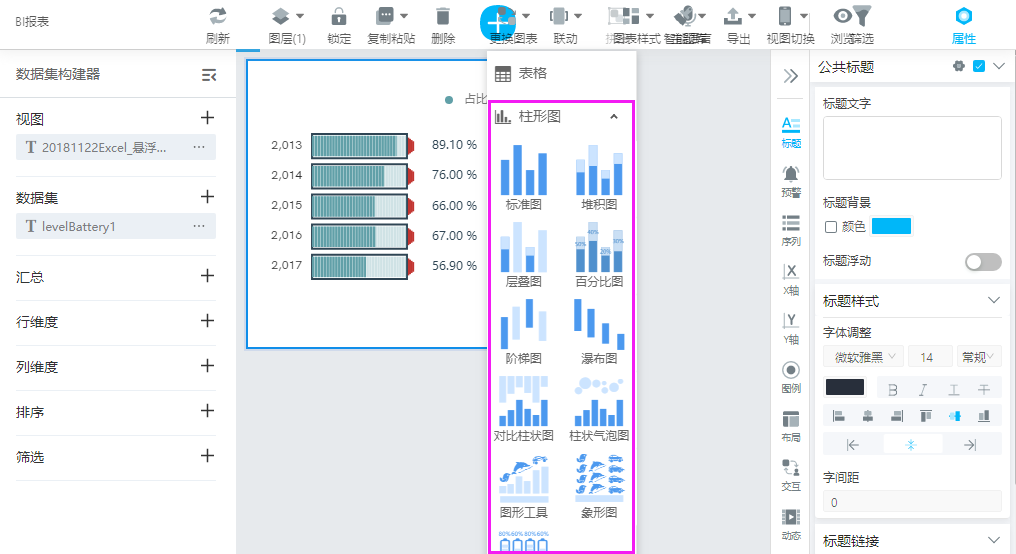Click the font size 14 field

click(930, 357)
